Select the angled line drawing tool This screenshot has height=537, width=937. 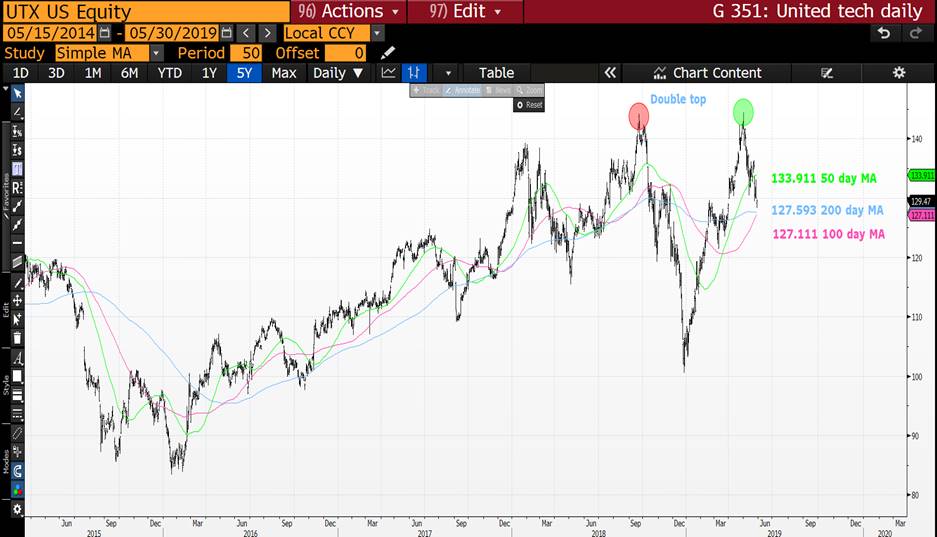pyautogui.click(x=17, y=112)
